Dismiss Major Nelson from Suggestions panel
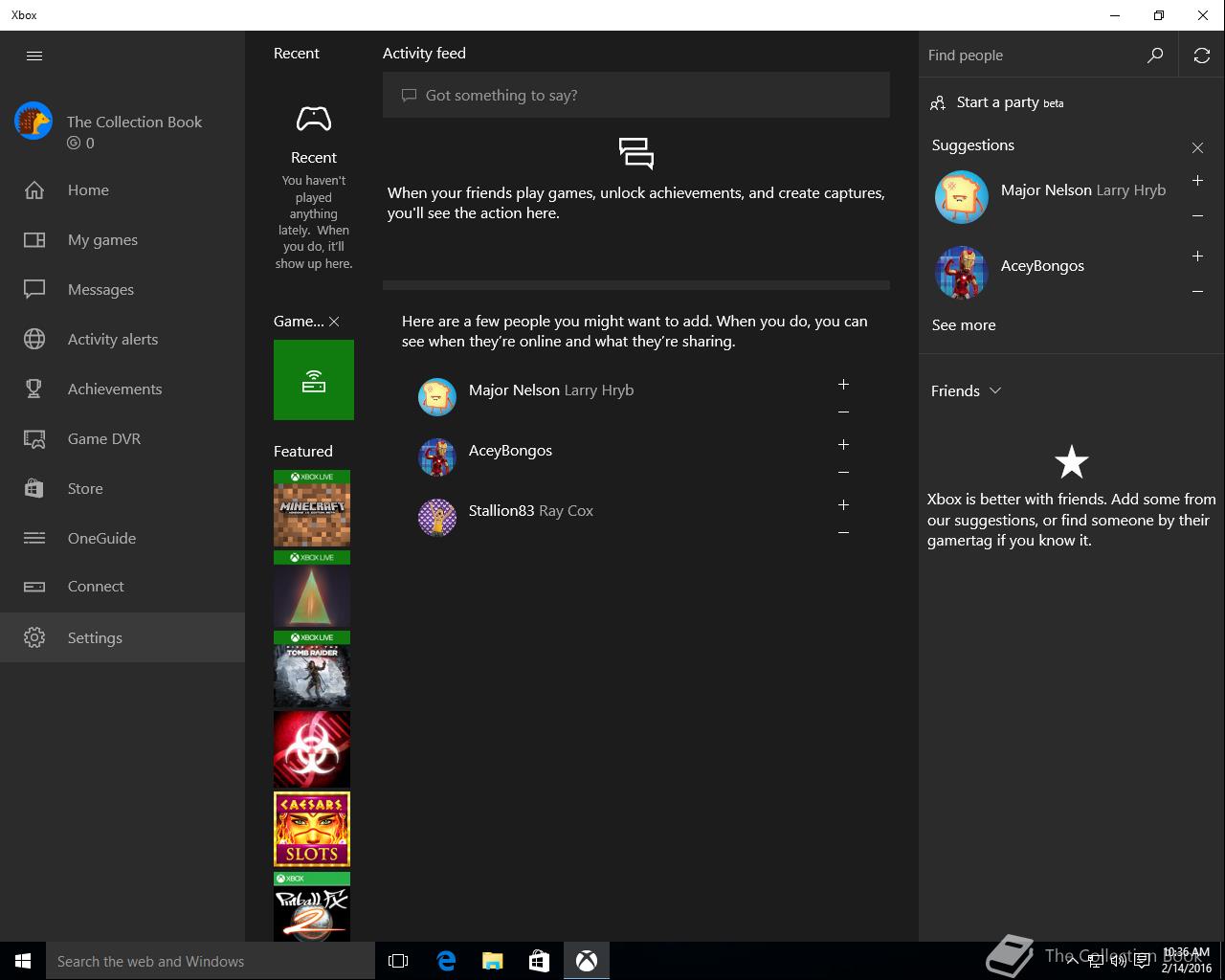The width and height of the screenshot is (1225, 980). (1197, 216)
